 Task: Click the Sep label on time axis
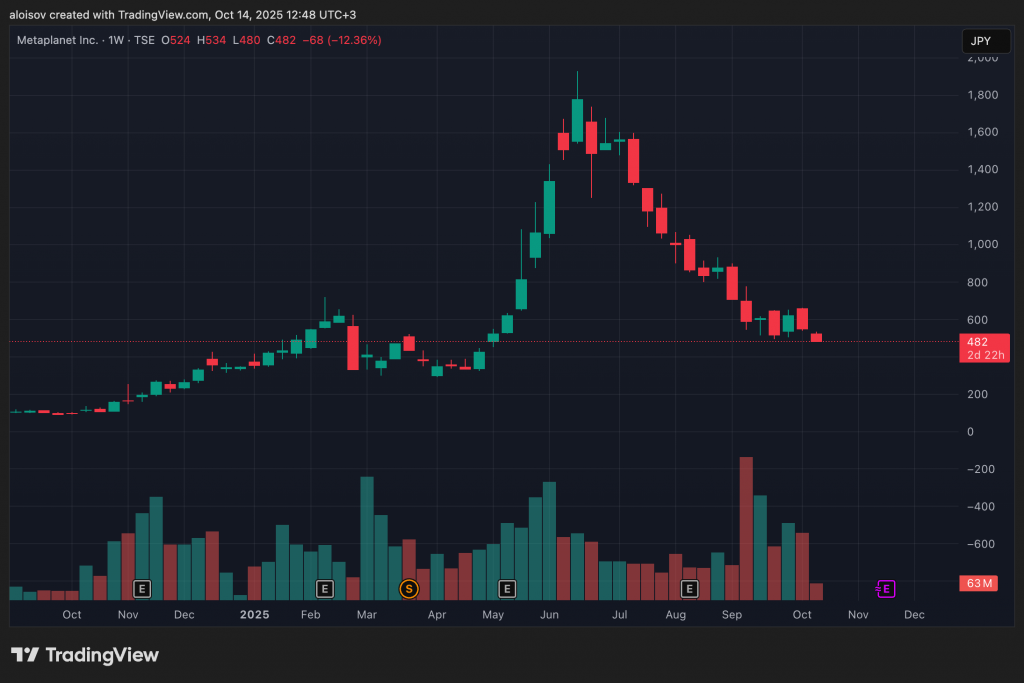[x=732, y=614]
